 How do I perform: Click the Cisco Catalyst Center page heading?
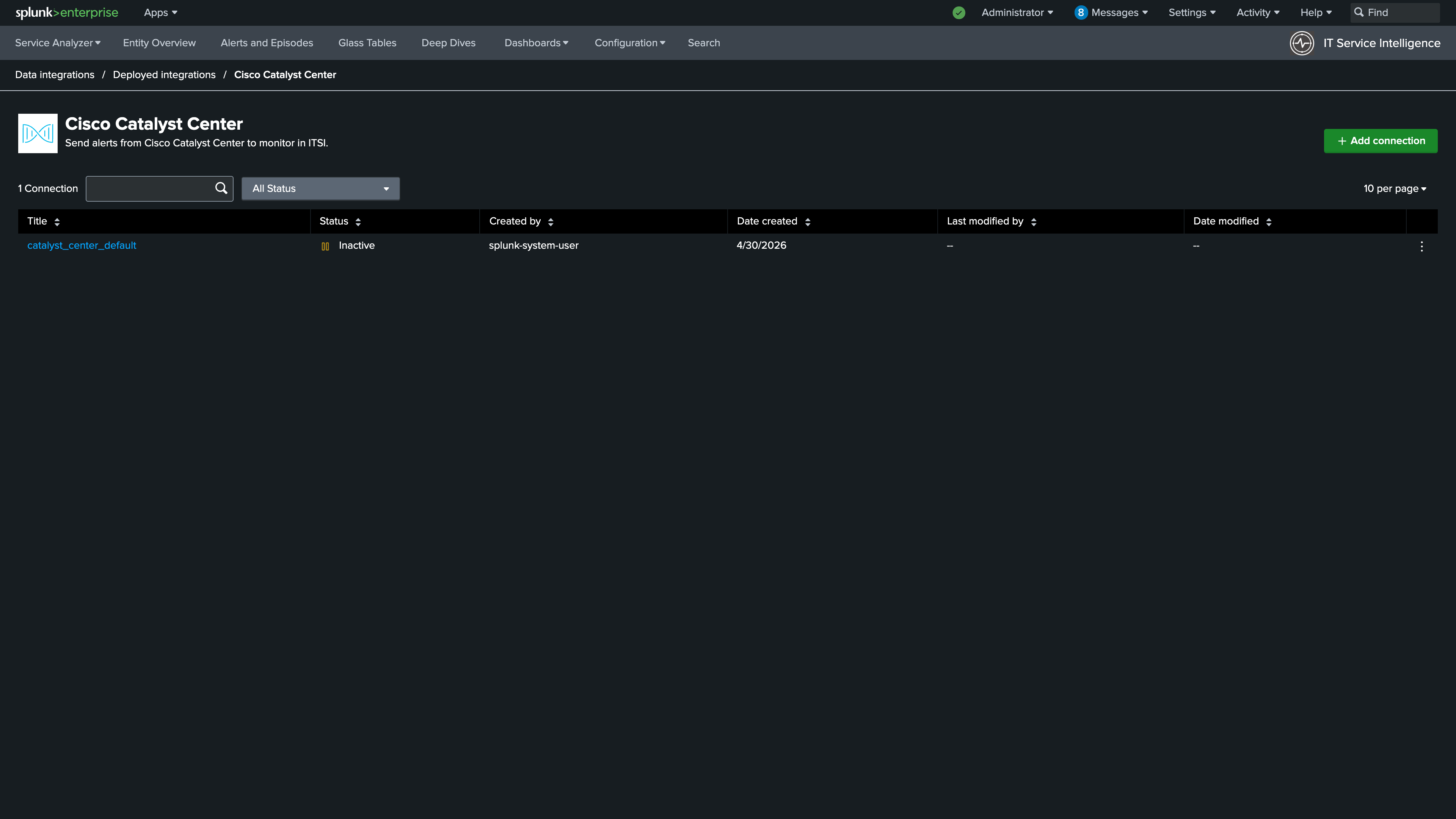(x=154, y=124)
